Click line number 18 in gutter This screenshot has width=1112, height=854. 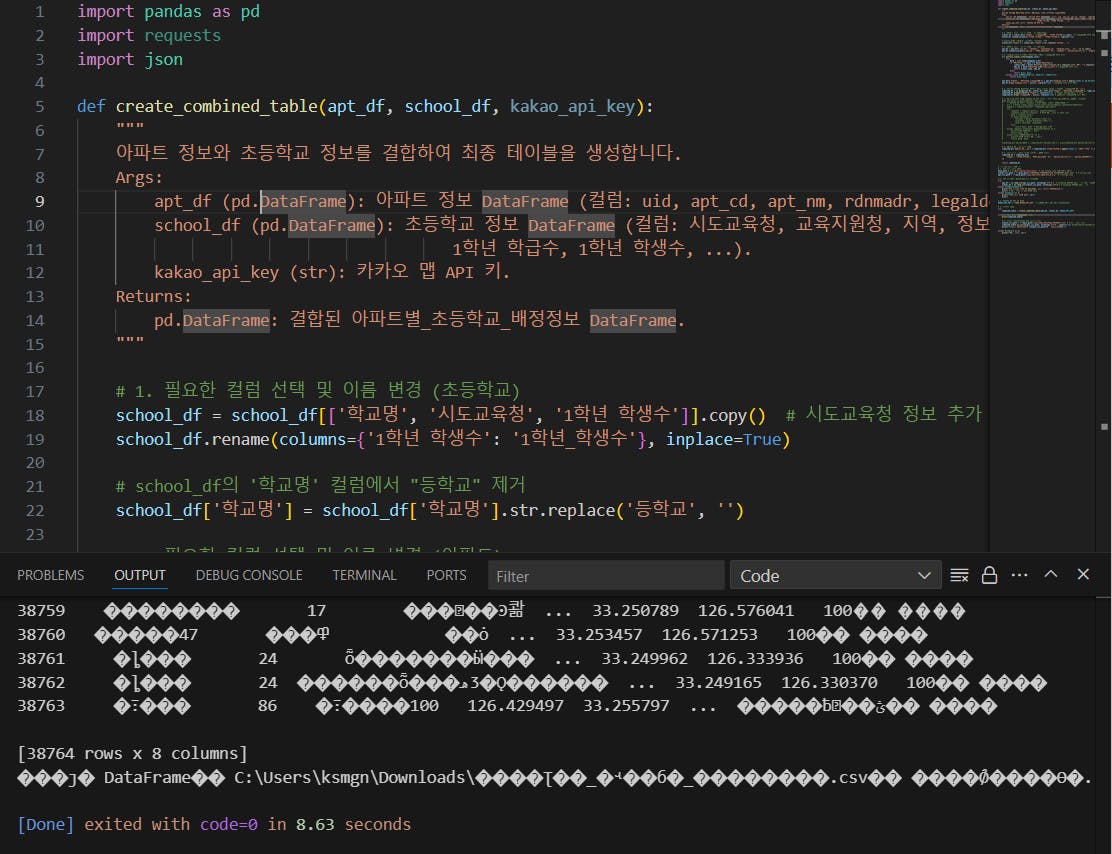[35, 416]
